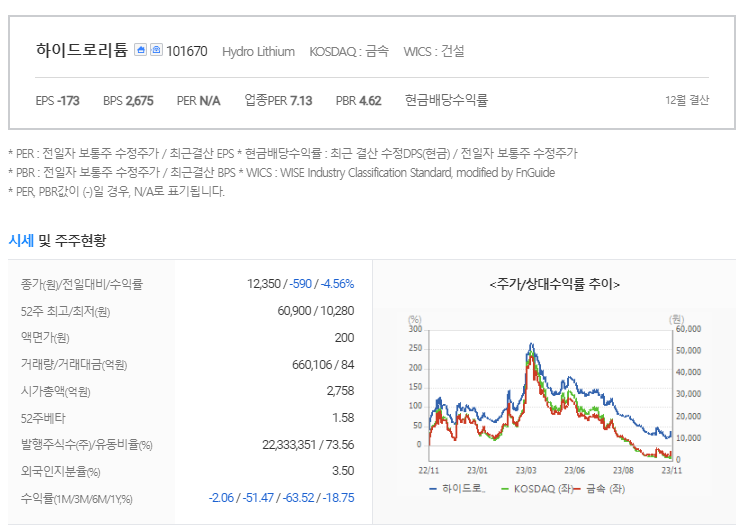Image resolution: width=741 pixels, height=526 pixels.
Task: Click the returns -2.06 / -51.47 / -63.52 / -18.75
Action: [282, 498]
